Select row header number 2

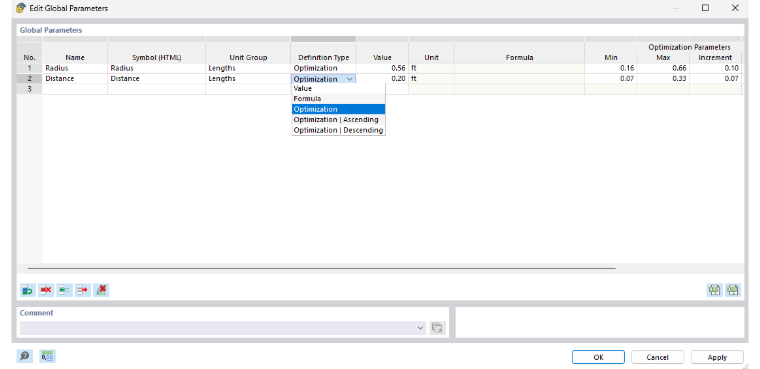[x=30, y=78]
